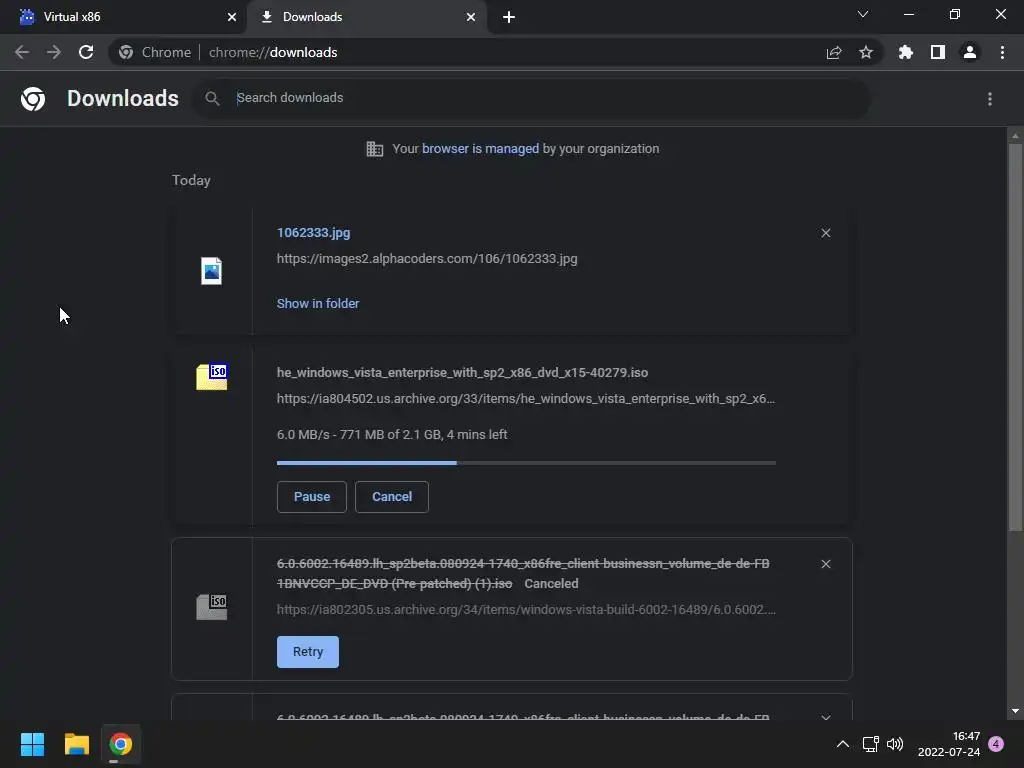Click Show in folder for 1062333.jpg
This screenshot has width=1024, height=768.
click(x=318, y=304)
